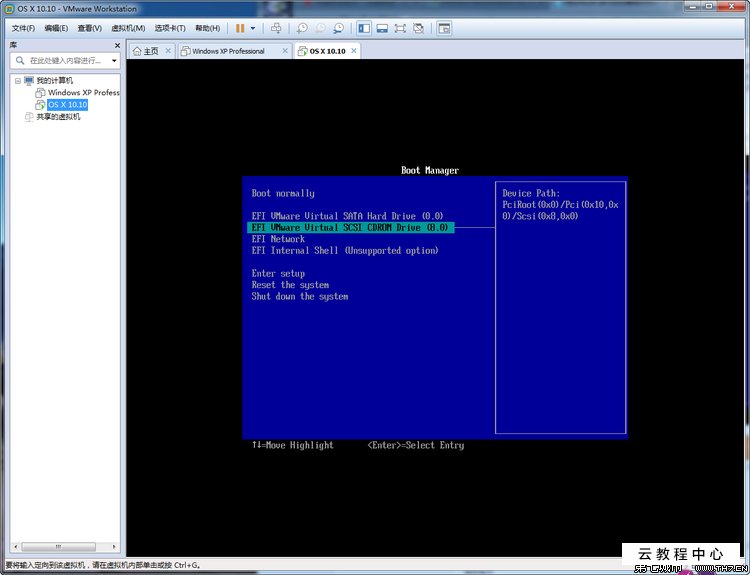Select OS X 10.10 in library tree
Image resolution: width=750 pixels, height=575 pixels.
67,105
